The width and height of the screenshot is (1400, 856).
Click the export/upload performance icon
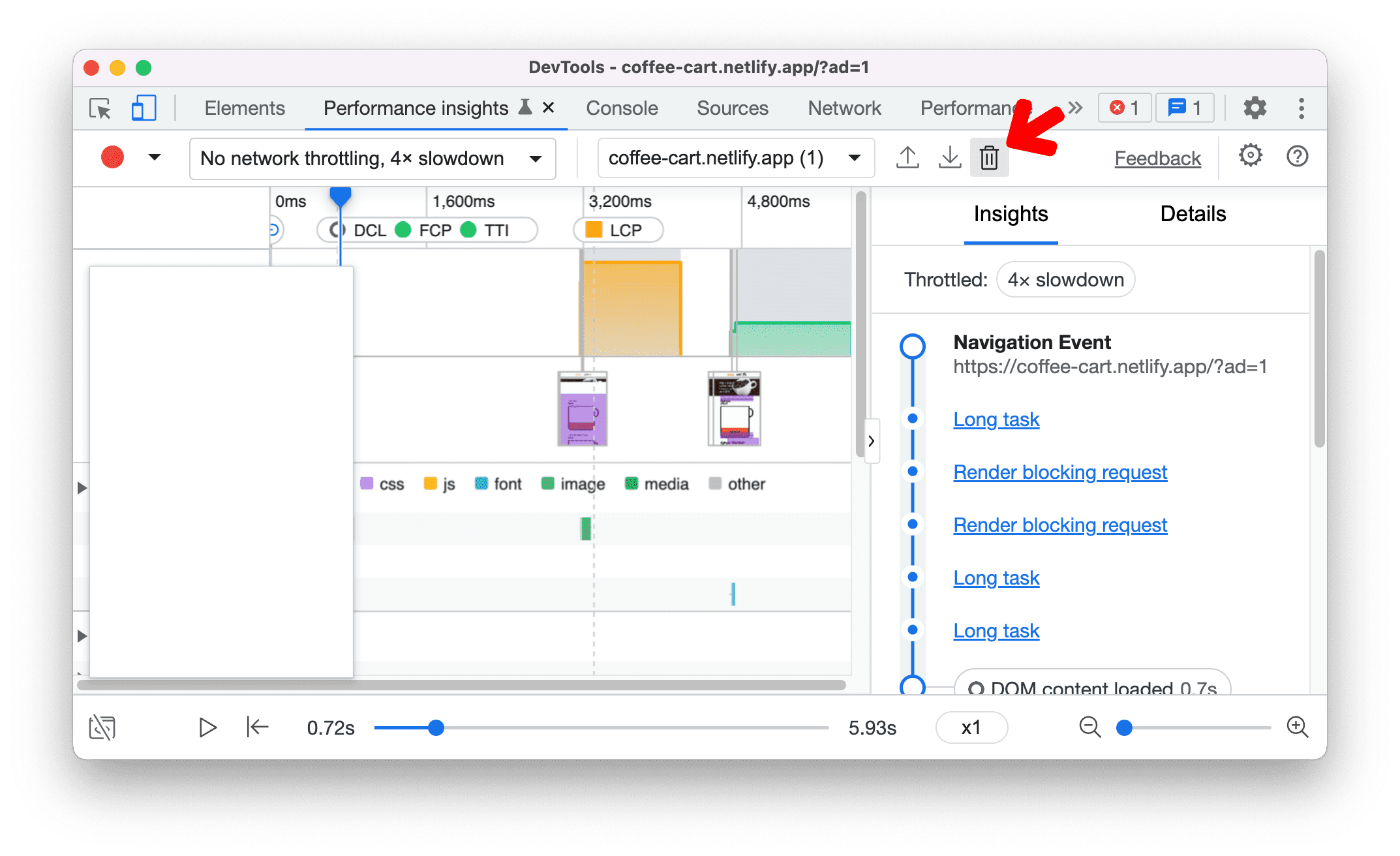tap(907, 158)
